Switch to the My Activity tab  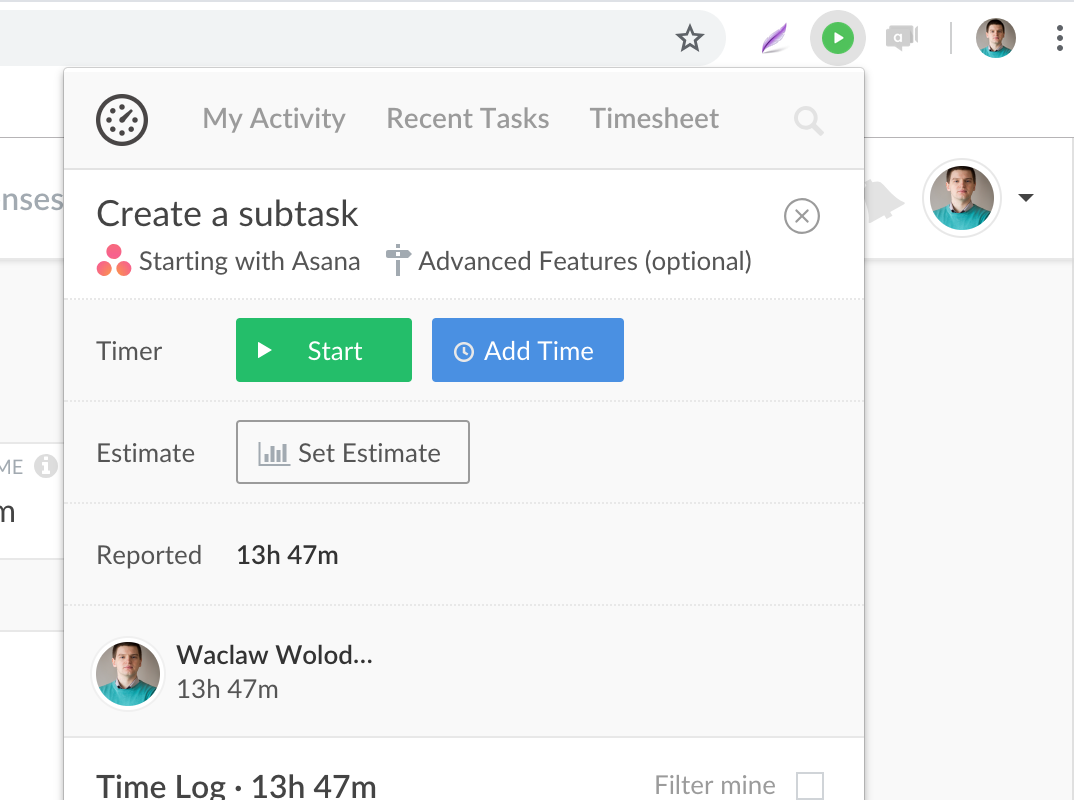[274, 118]
